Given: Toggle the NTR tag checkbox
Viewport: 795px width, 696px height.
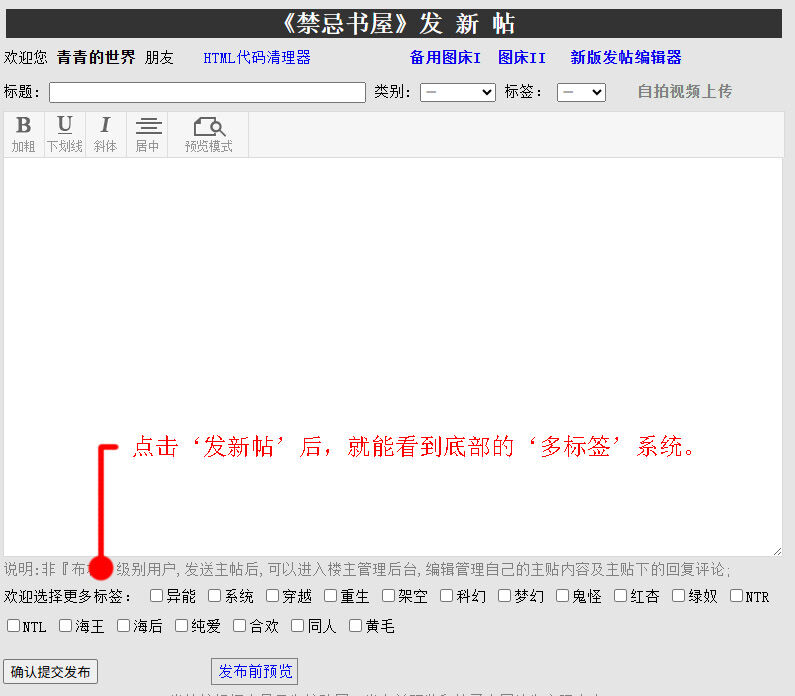Looking at the screenshot, I should point(737,596).
